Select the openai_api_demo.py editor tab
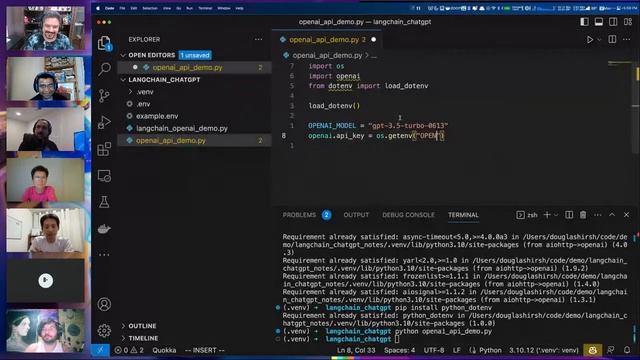 [x=324, y=40]
